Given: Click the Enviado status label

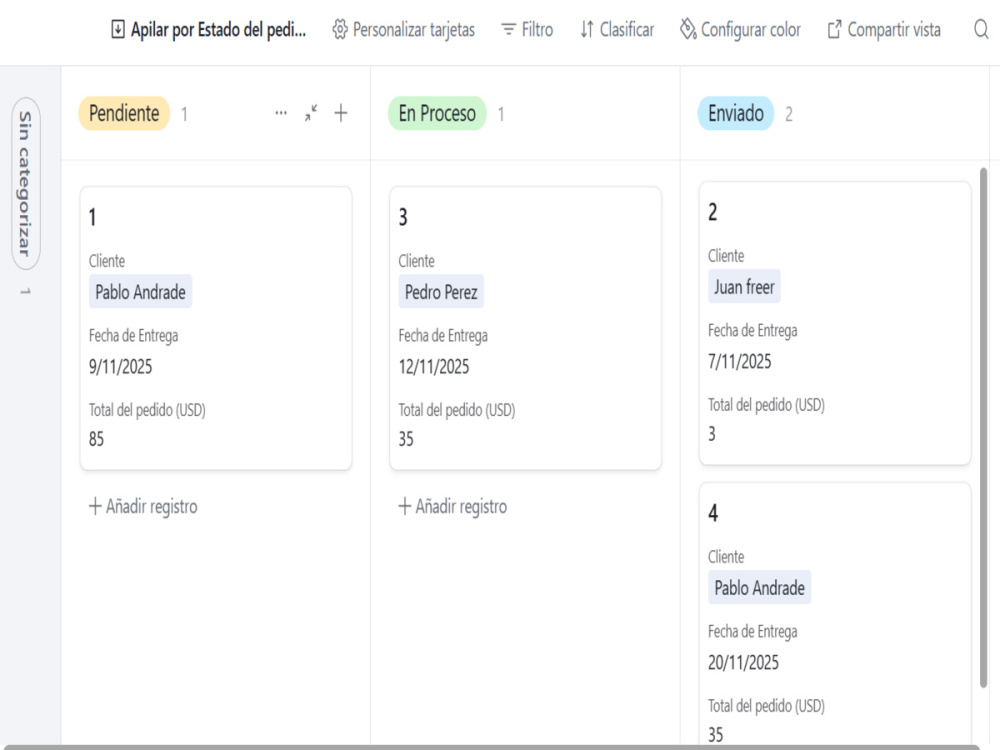Looking at the screenshot, I should pyautogui.click(x=735, y=114).
